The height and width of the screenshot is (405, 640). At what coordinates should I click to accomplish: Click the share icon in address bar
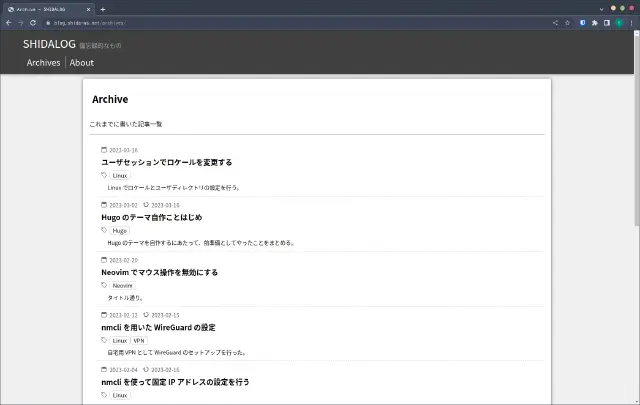(x=555, y=23)
